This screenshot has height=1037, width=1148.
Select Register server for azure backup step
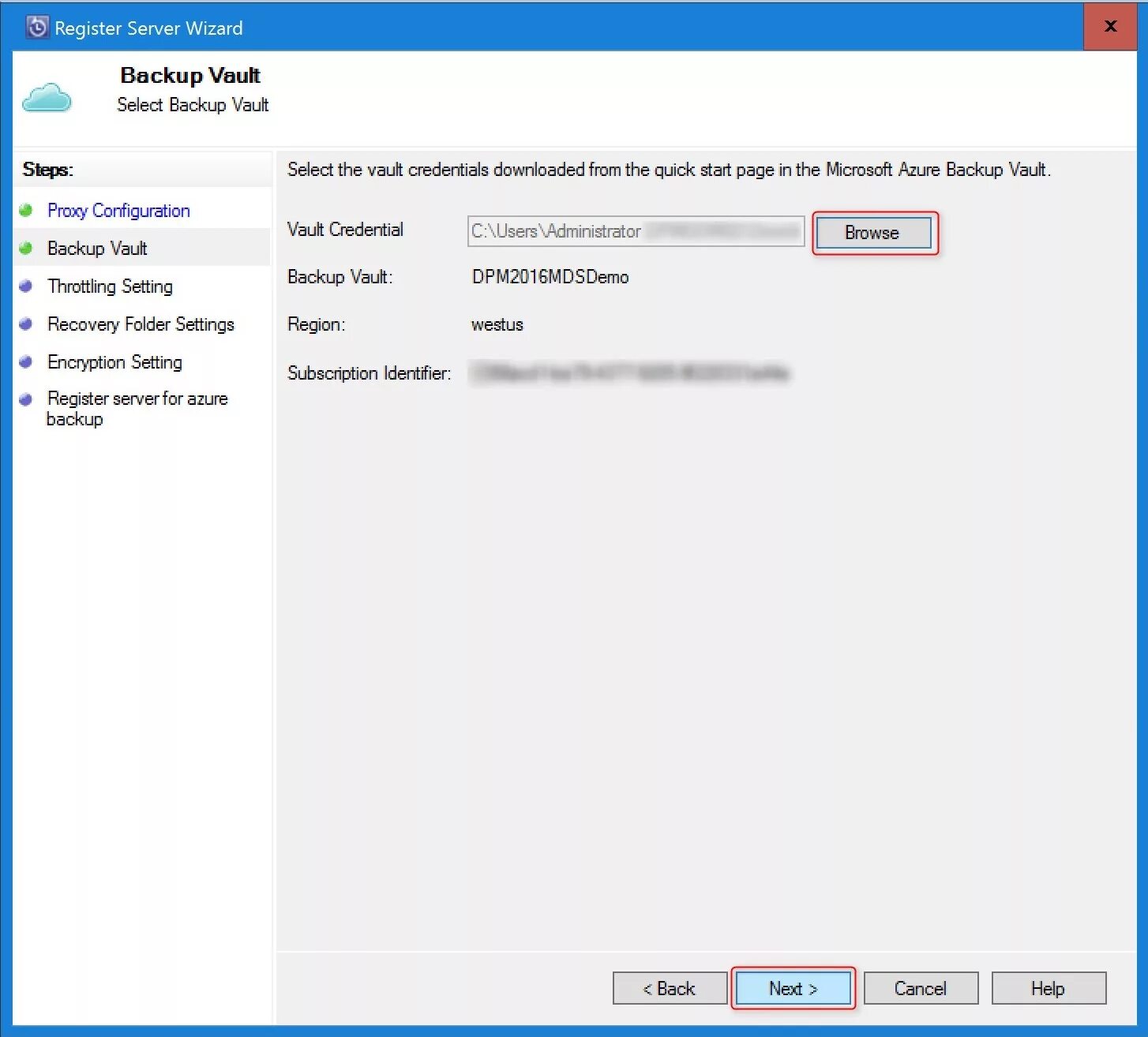coord(137,409)
